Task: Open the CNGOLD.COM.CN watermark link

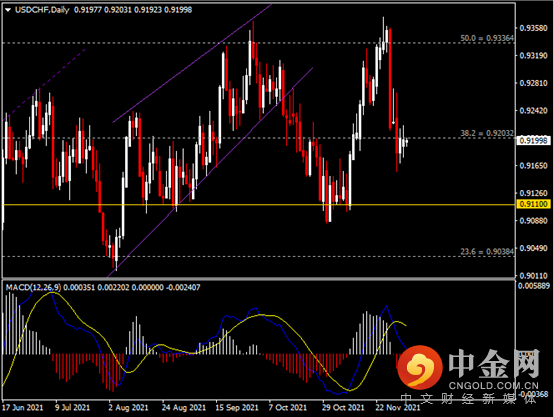Action: pos(493,386)
